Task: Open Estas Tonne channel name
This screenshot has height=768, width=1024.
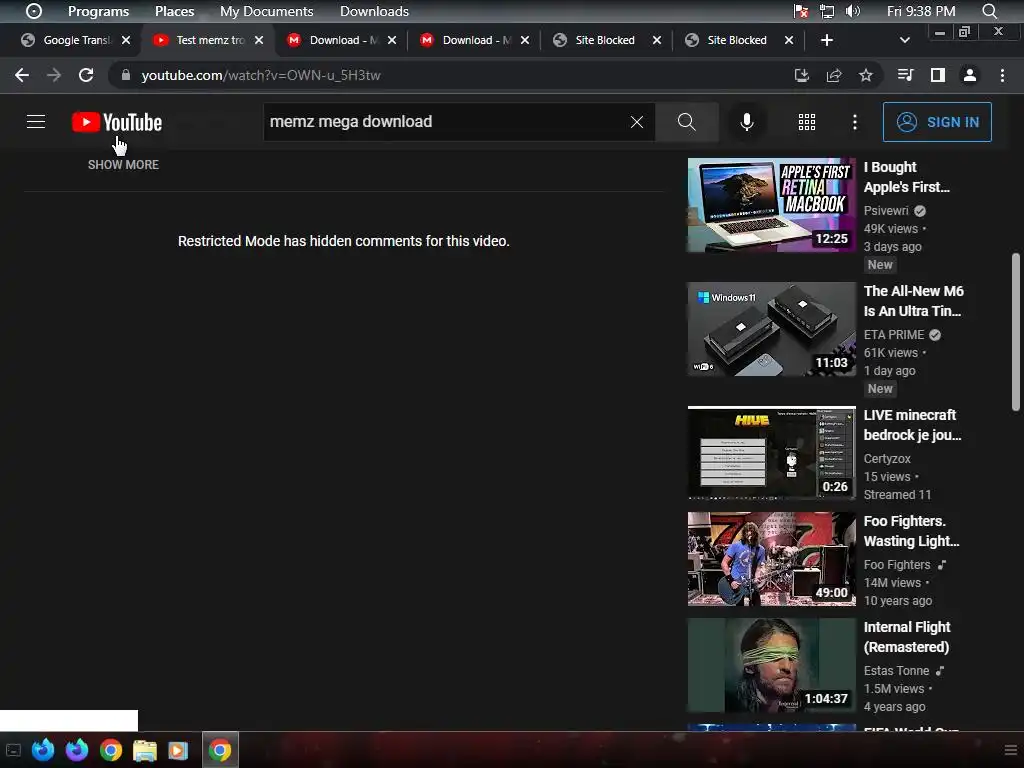Action: (896, 670)
